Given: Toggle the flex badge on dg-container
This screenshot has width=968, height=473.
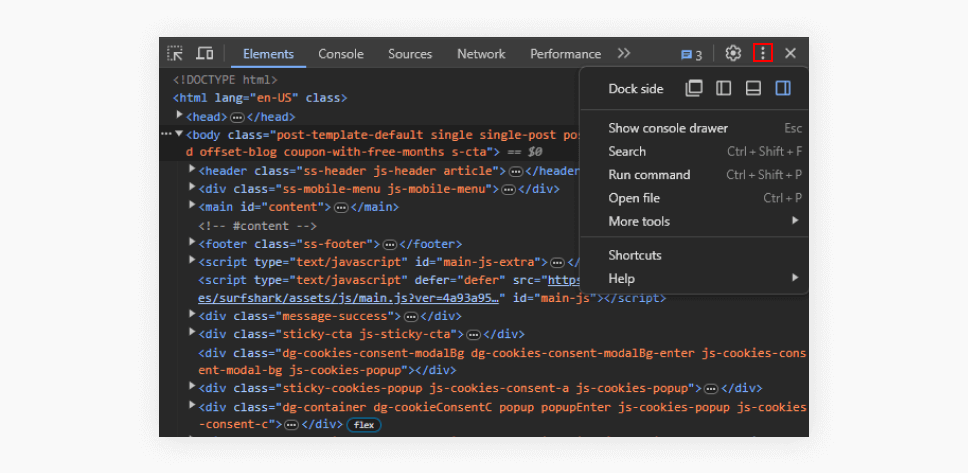Looking at the screenshot, I should [x=364, y=425].
